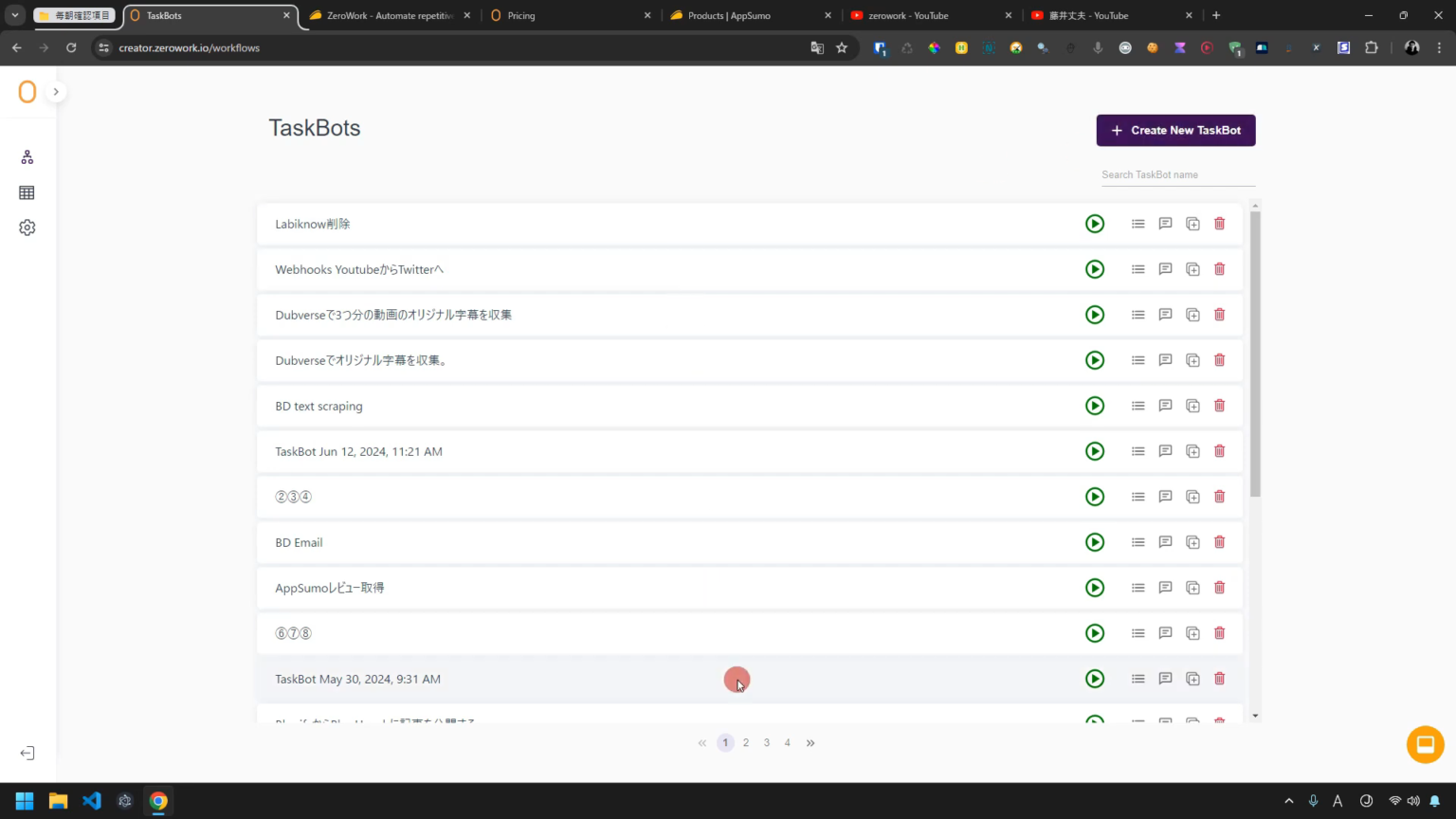The image size is (1456, 819).
Task: Open comments on BD Email TaskBot
Action: 1165,542
